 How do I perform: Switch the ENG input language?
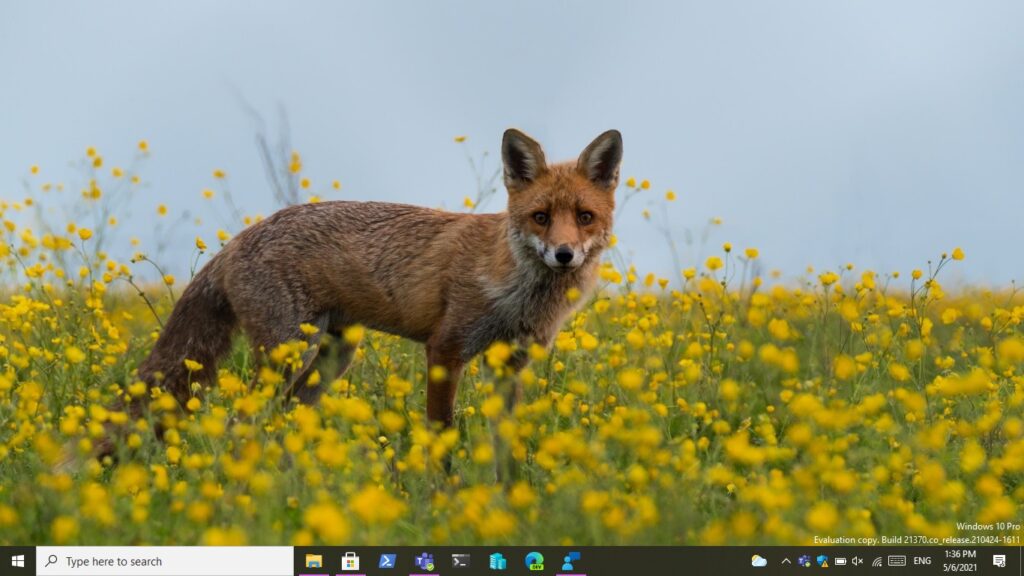[x=922, y=561]
